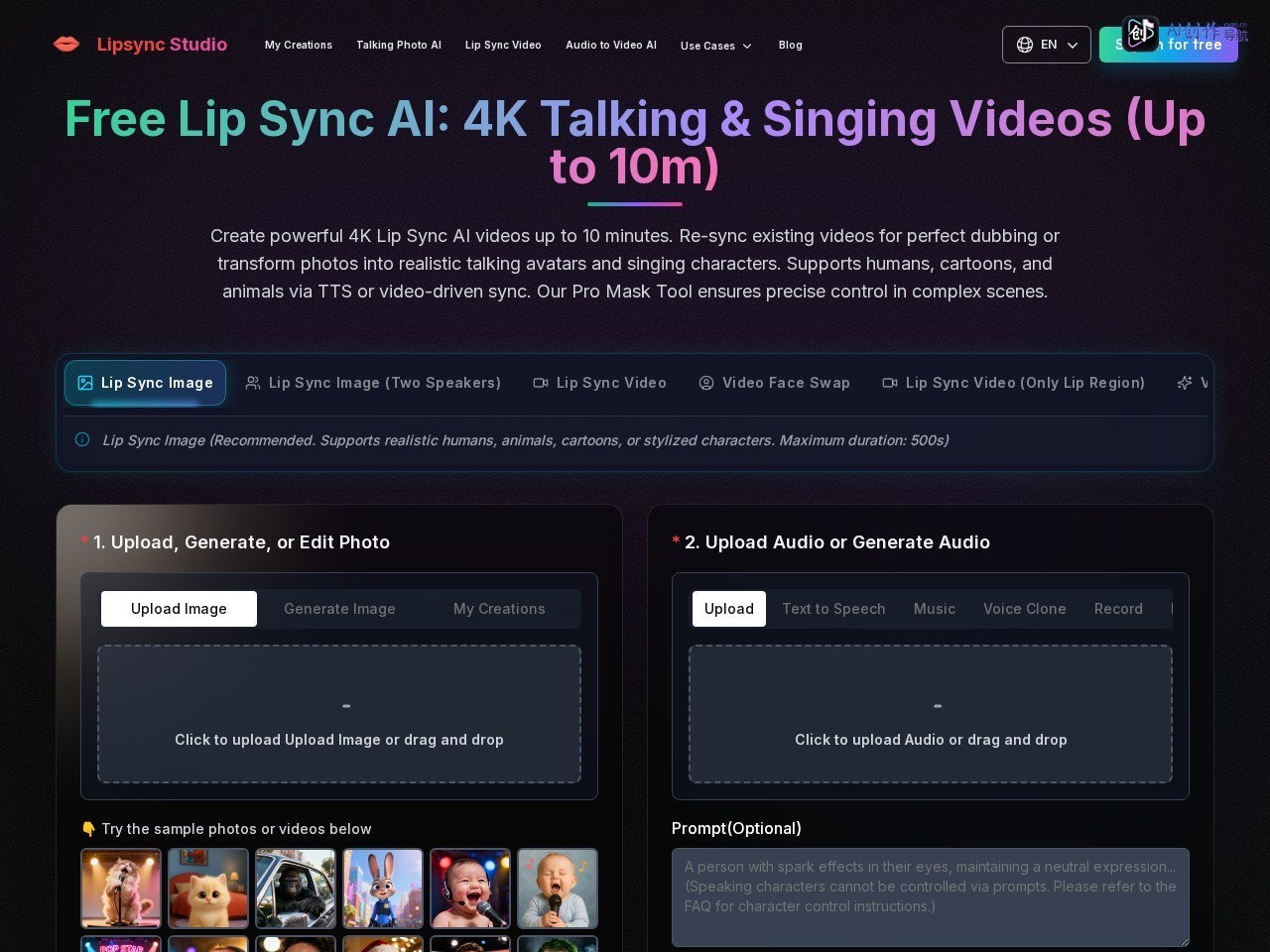Viewport: 1270px width, 952px height.
Task: Expand the Use Cases dropdown
Action: (716, 46)
